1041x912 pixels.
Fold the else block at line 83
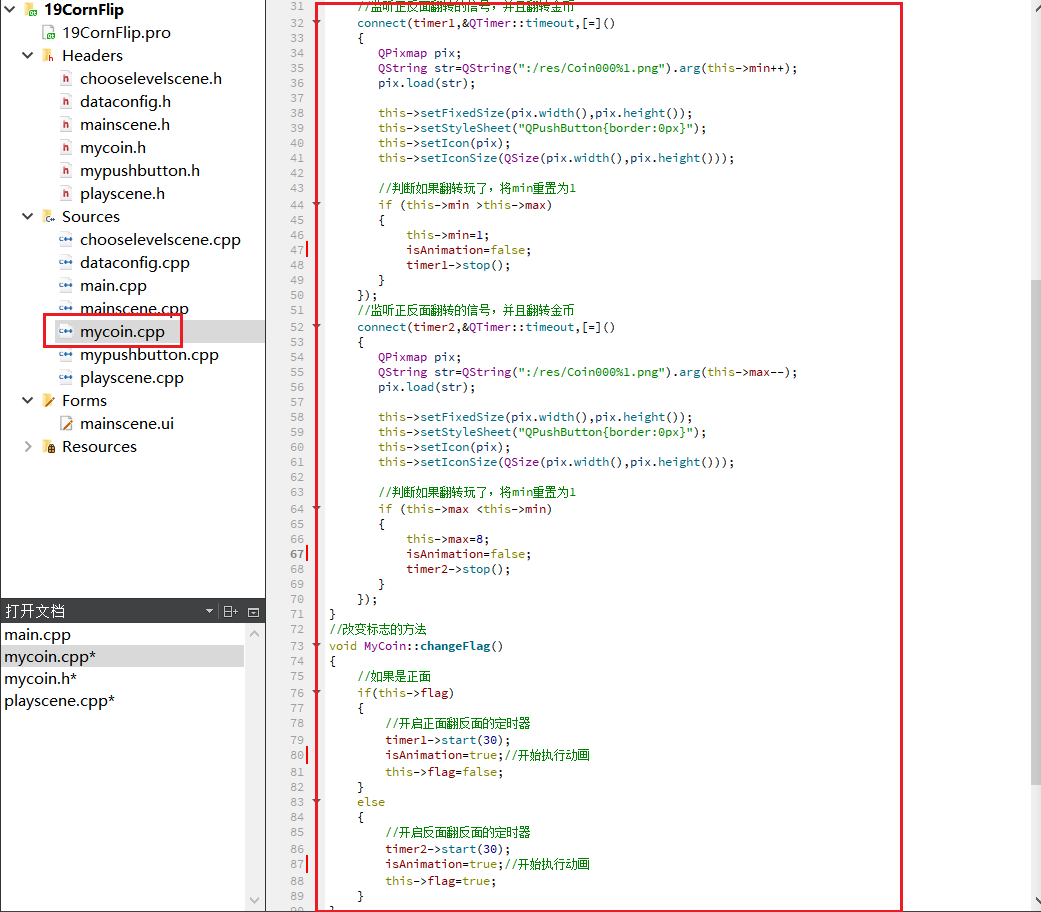[317, 802]
